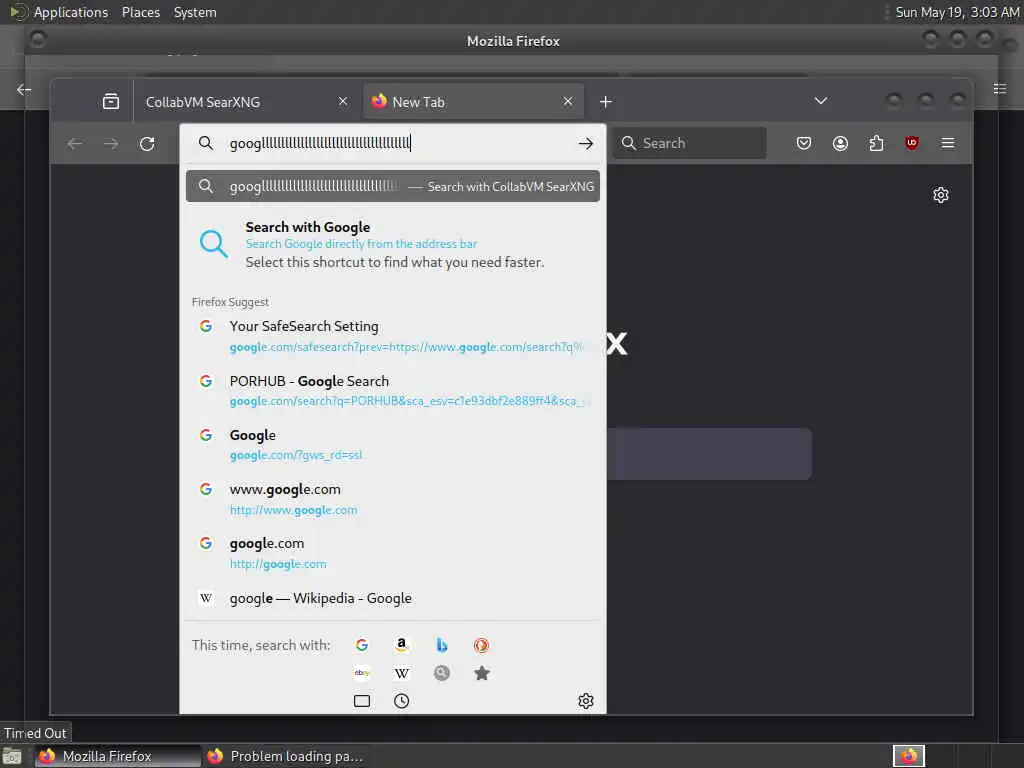Open the Firefox account icon
Viewport: 1024px width, 768px height.
point(840,143)
